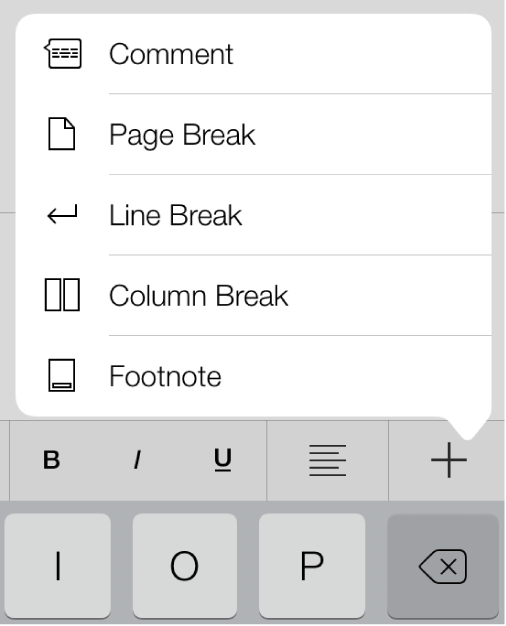The height and width of the screenshot is (626, 506).
Task: Tap the letter I keyboard key
Action: pyautogui.click(x=58, y=566)
